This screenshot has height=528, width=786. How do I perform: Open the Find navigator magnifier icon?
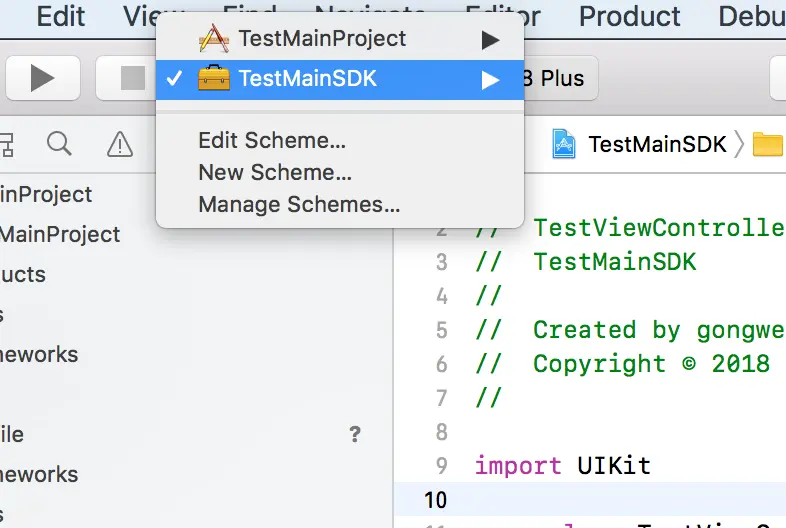pos(59,144)
